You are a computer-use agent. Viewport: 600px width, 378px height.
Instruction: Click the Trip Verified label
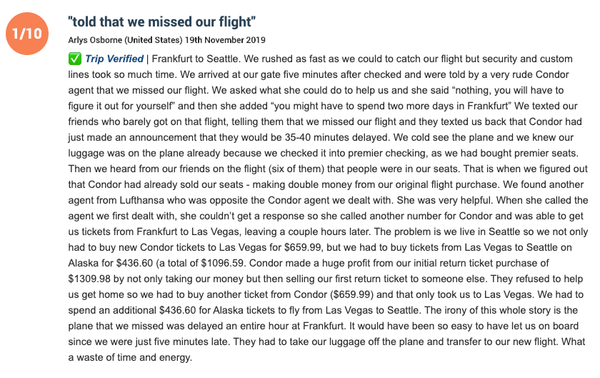pyautogui.click(x=114, y=59)
